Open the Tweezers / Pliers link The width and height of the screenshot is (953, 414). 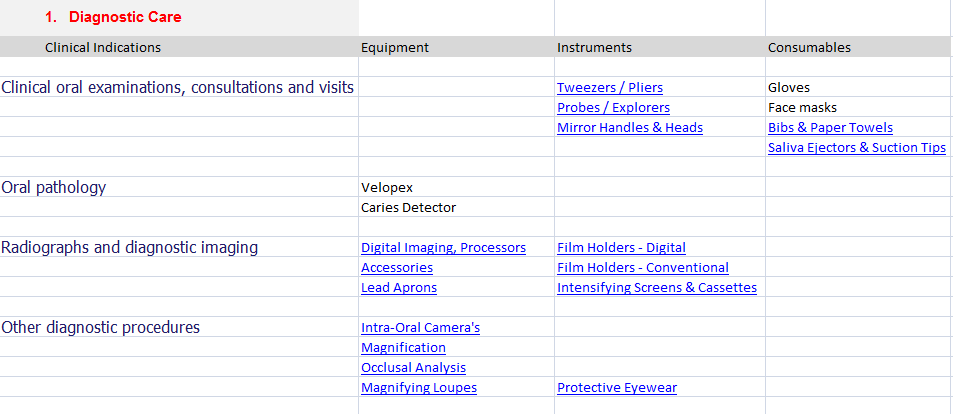point(609,88)
